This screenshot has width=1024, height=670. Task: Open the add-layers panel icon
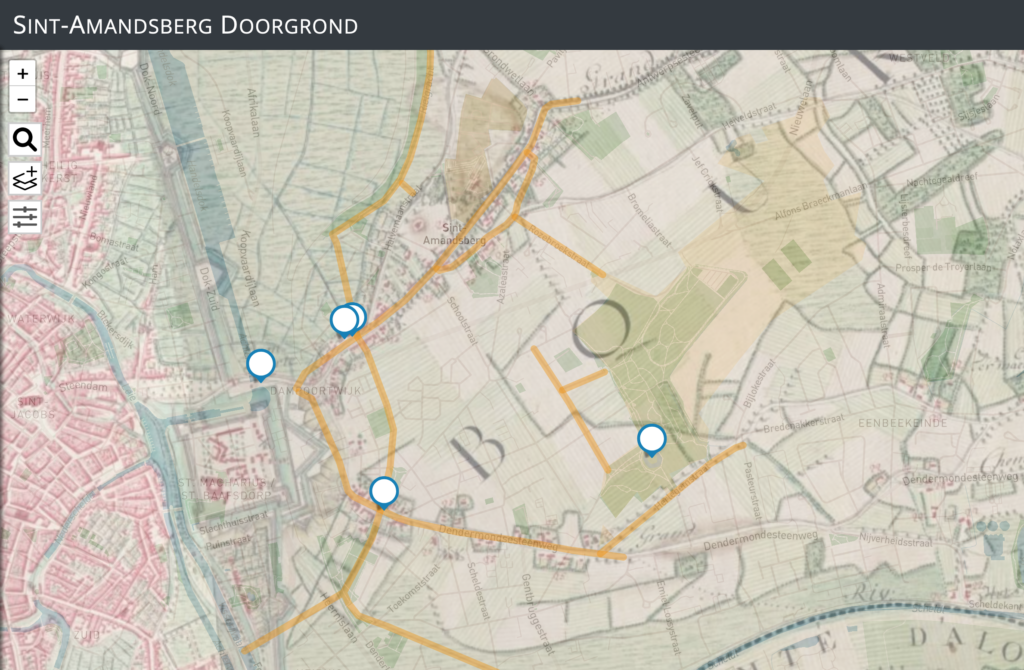pos(25,178)
